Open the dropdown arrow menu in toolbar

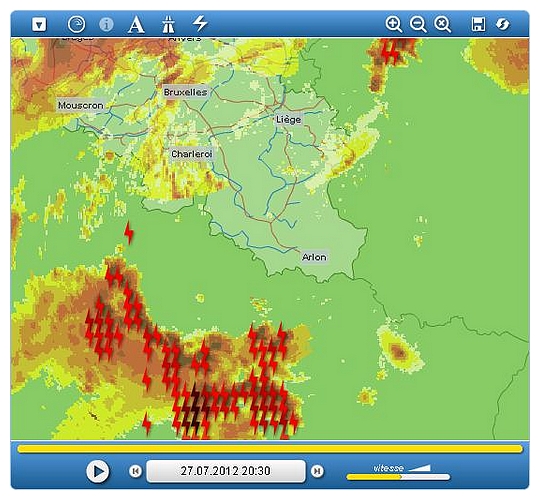coord(39,24)
